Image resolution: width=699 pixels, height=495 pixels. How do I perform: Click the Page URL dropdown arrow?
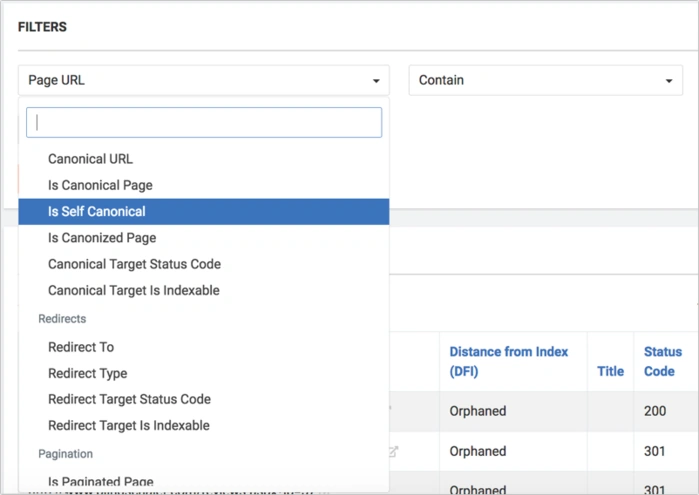[x=376, y=81]
